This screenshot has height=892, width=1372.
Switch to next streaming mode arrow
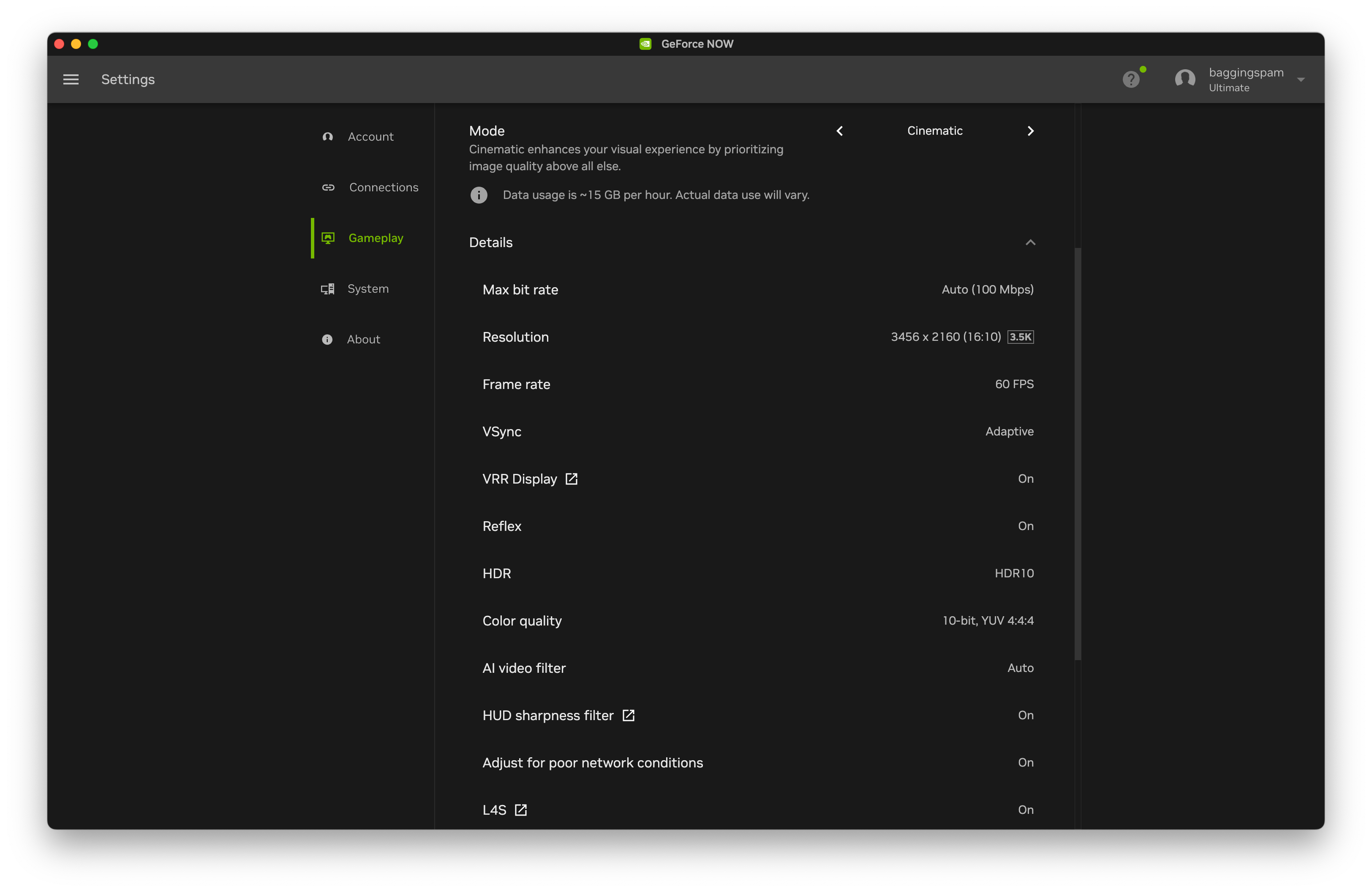click(1030, 131)
